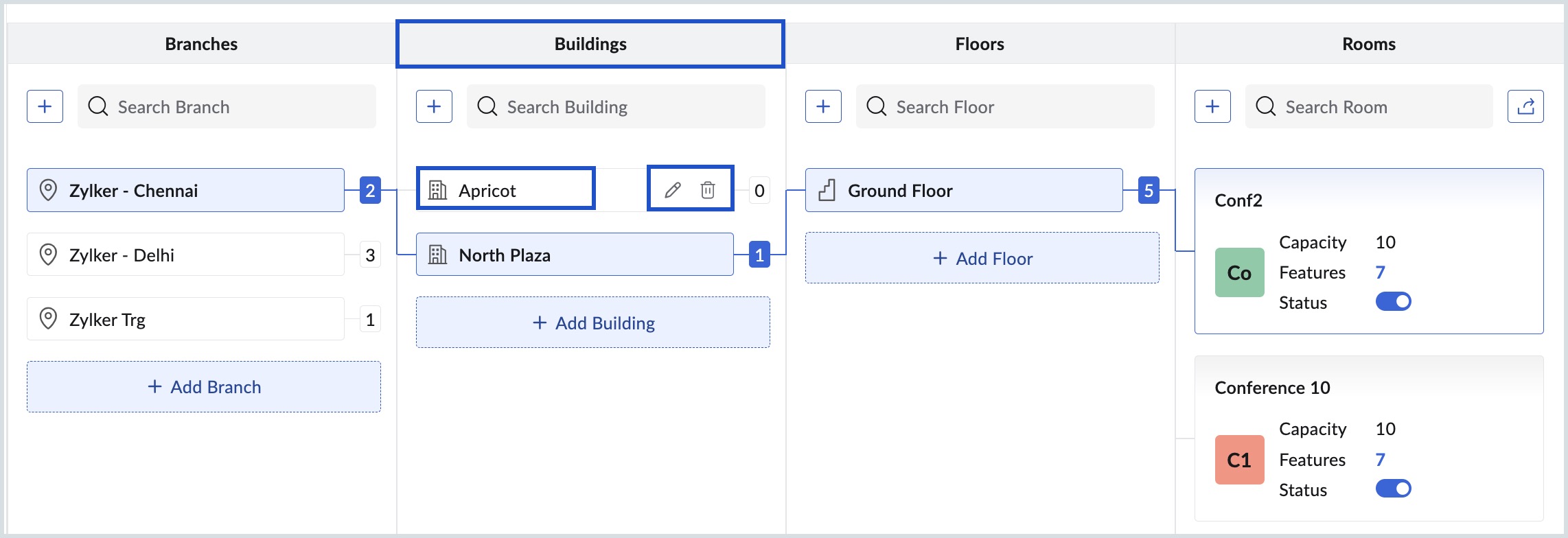
Task: Toggle the Conf2 room status switch
Action: point(1393,302)
